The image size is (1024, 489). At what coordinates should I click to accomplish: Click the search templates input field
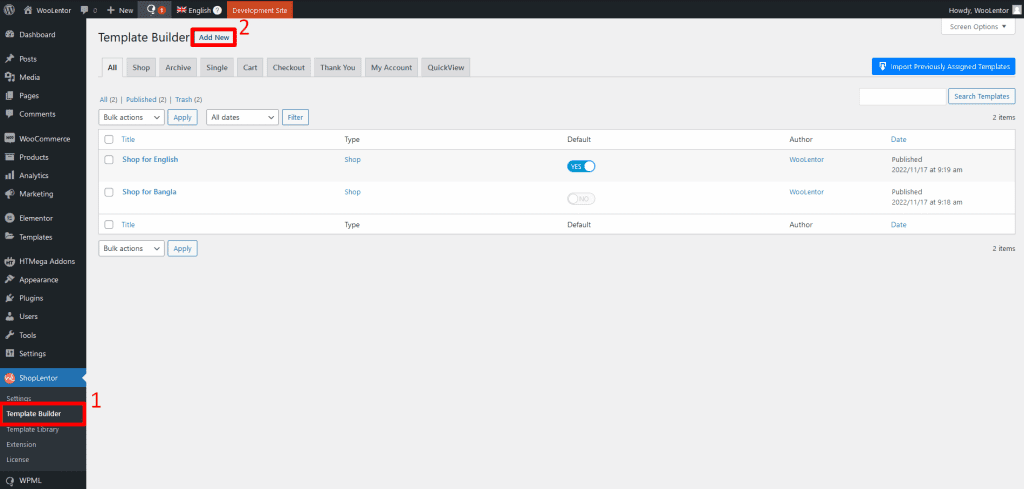point(903,96)
